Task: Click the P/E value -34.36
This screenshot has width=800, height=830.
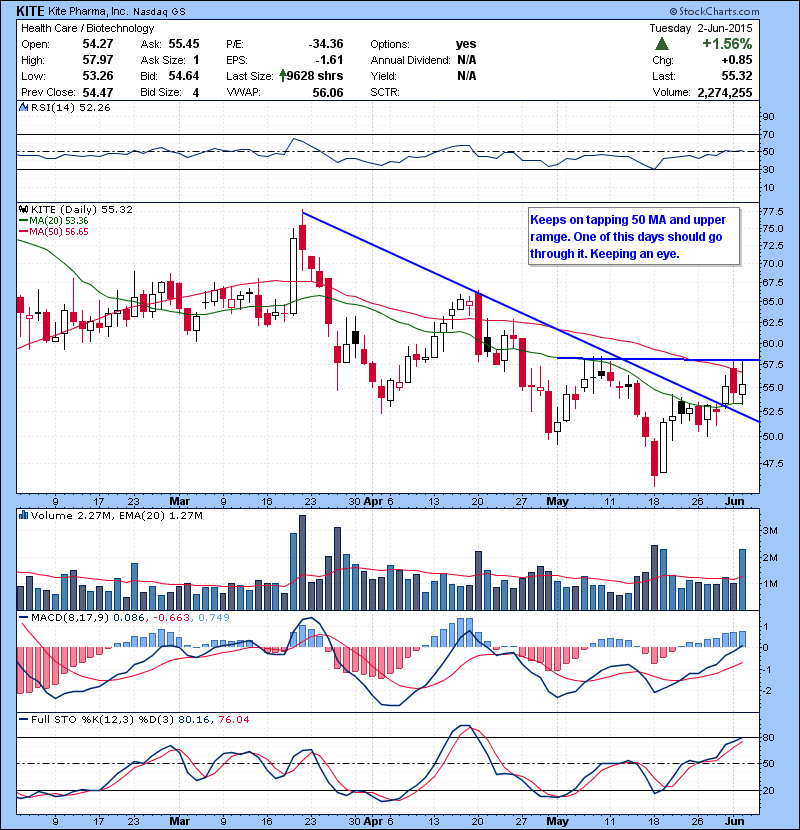Action: coord(326,44)
